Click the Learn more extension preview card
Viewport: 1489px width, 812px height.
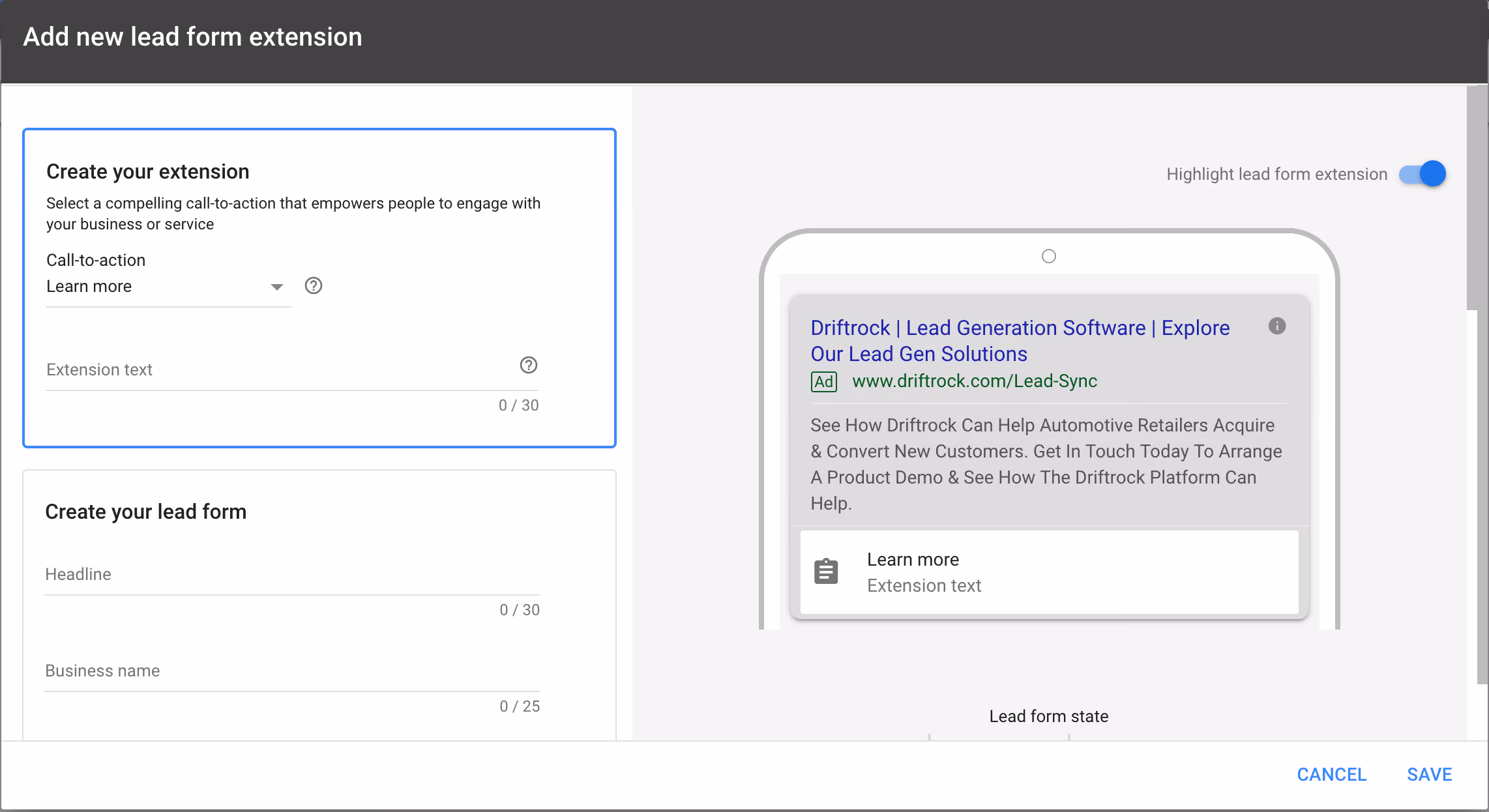[x=1049, y=572]
